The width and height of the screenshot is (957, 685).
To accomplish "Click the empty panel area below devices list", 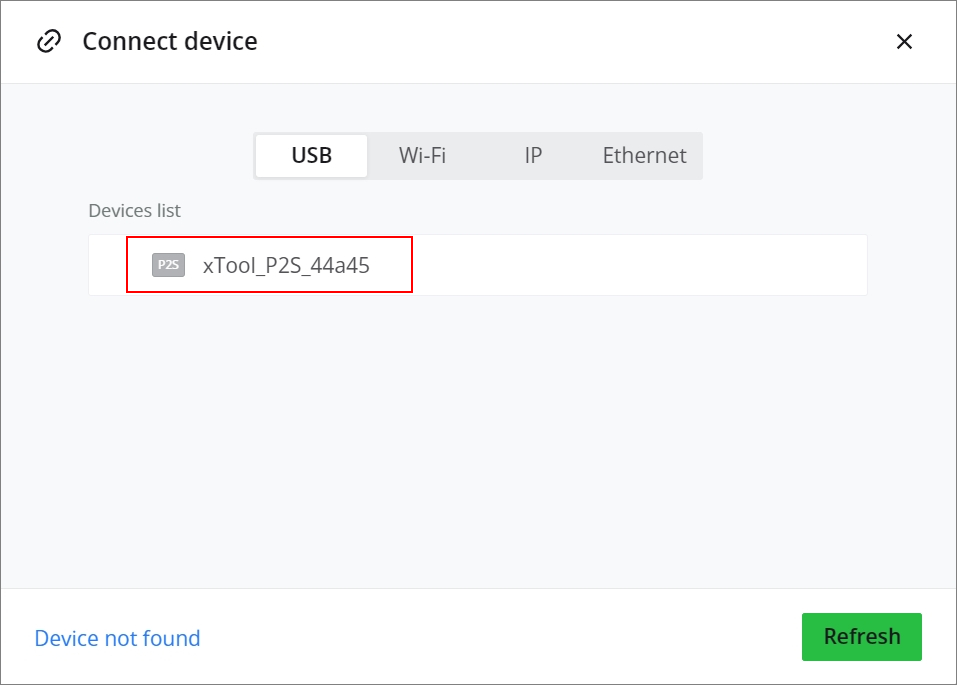I will 478,440.
